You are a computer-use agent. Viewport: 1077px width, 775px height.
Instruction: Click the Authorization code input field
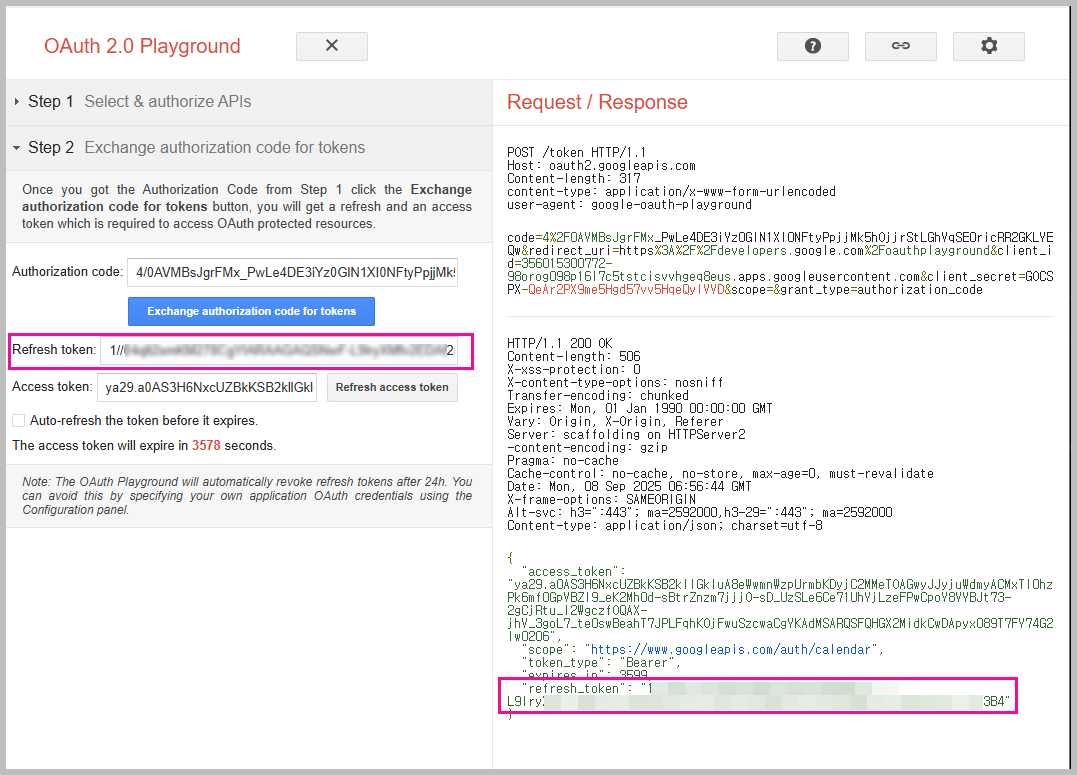(x=292, y=272)
